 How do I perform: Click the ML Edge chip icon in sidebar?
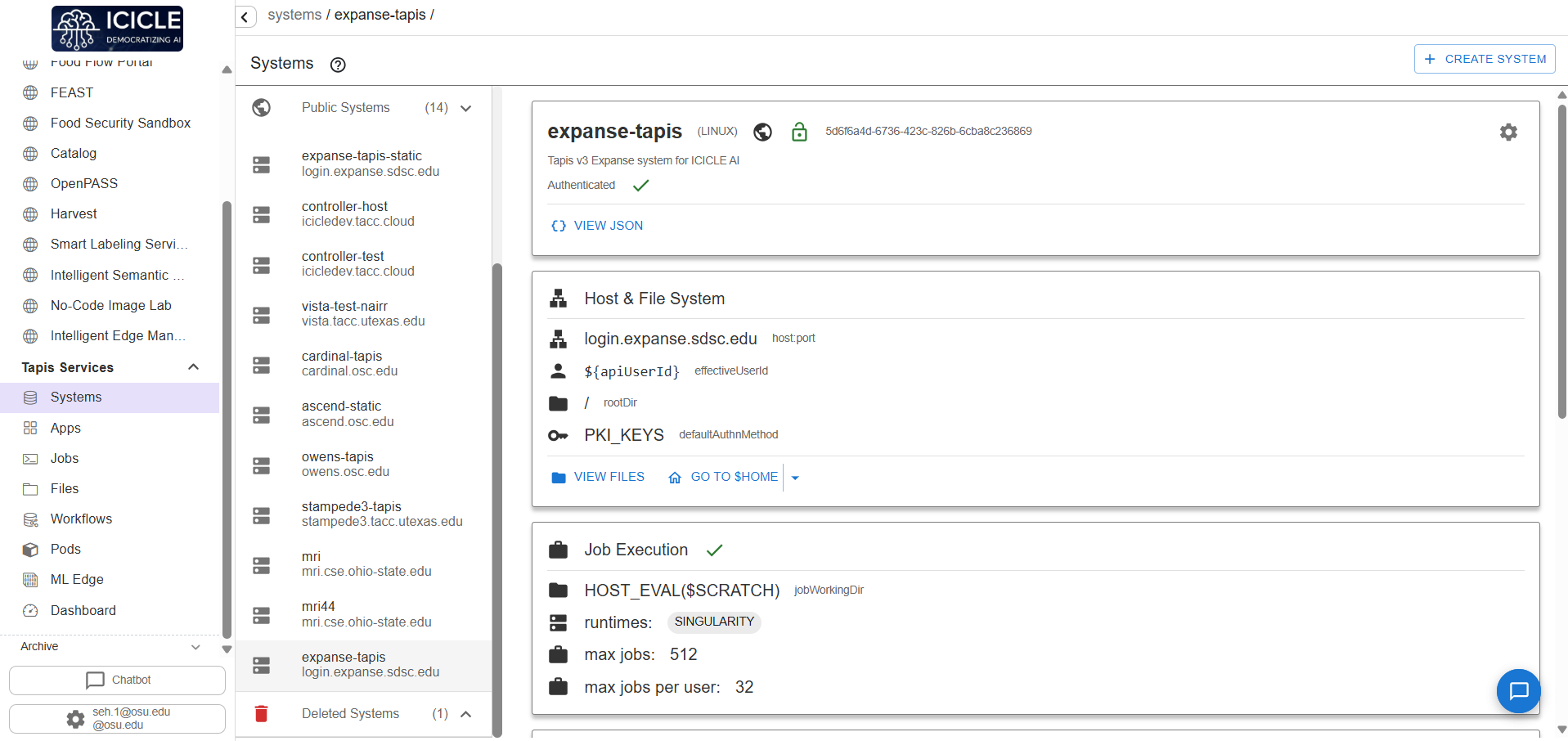coord(30,580)
